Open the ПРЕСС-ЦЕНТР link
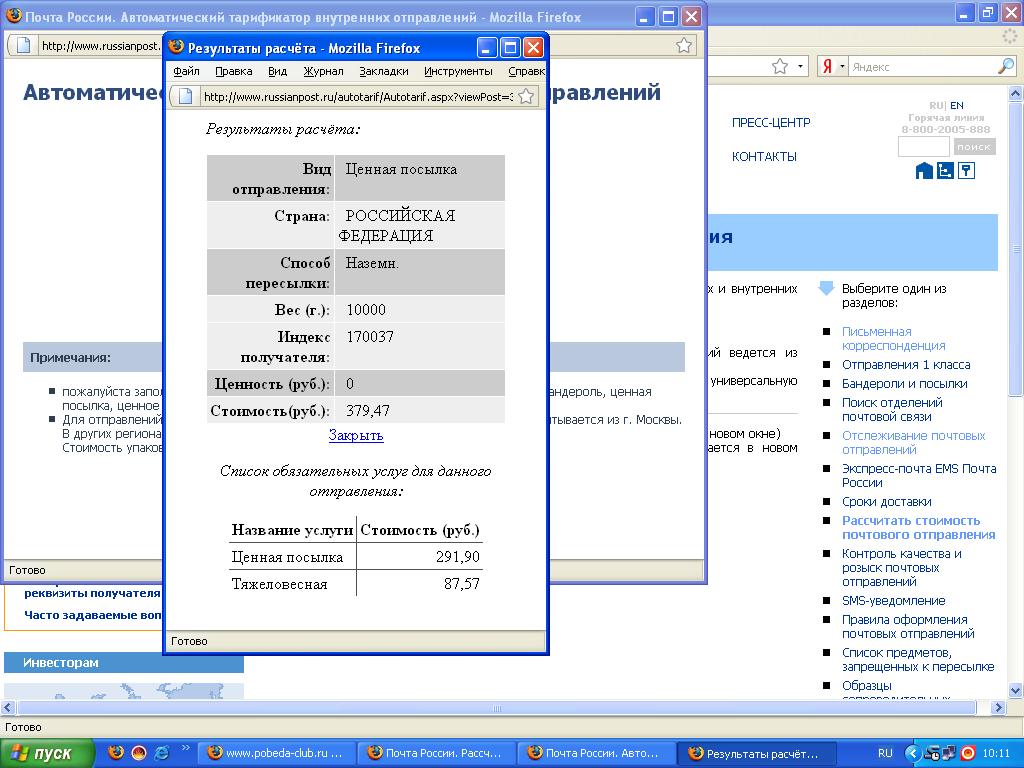This screenshot has width=1024, height=768. (771, 123)
